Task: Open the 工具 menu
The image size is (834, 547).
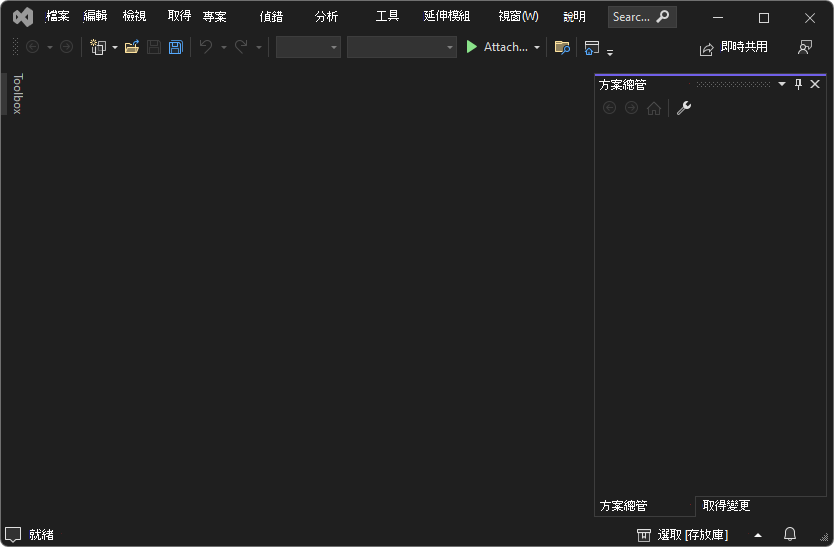Action: 387,16
